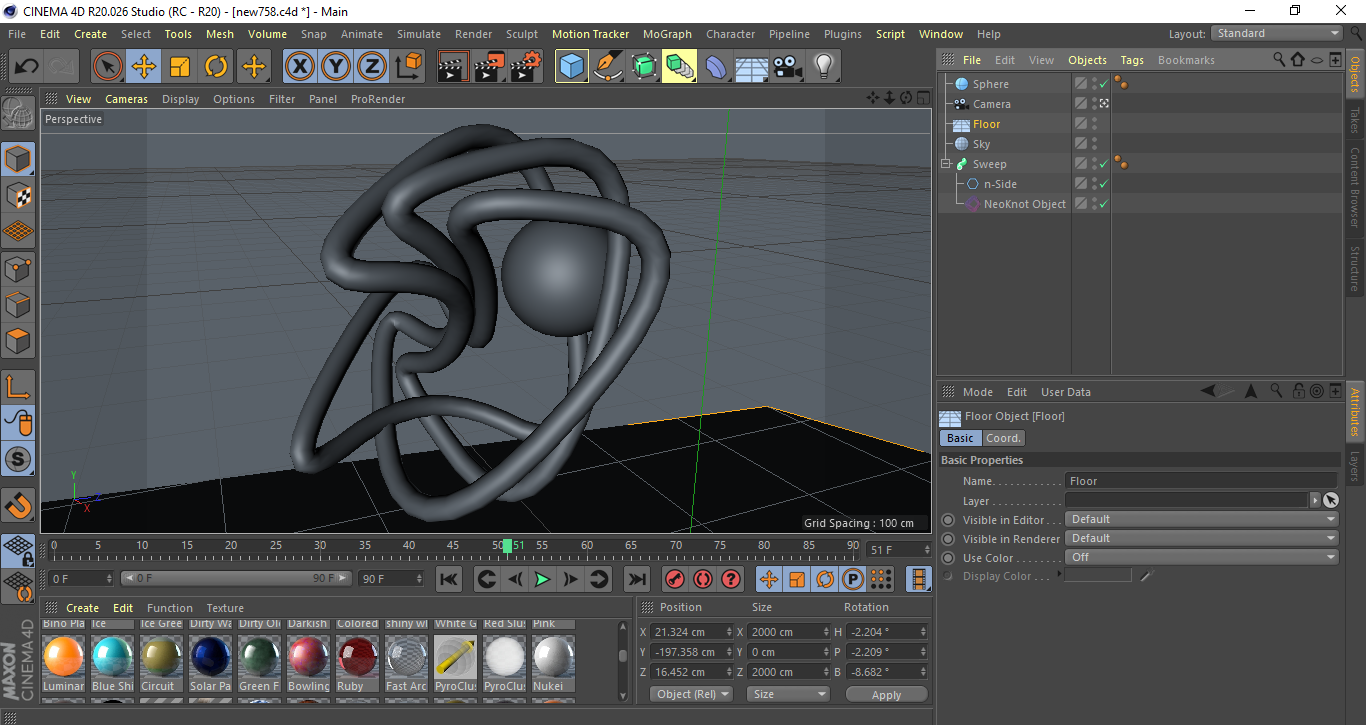Image resolution: width=1366 pixels, height=725 pixels.
Task: Activate the Rotate tool
Action: (216, 66)
